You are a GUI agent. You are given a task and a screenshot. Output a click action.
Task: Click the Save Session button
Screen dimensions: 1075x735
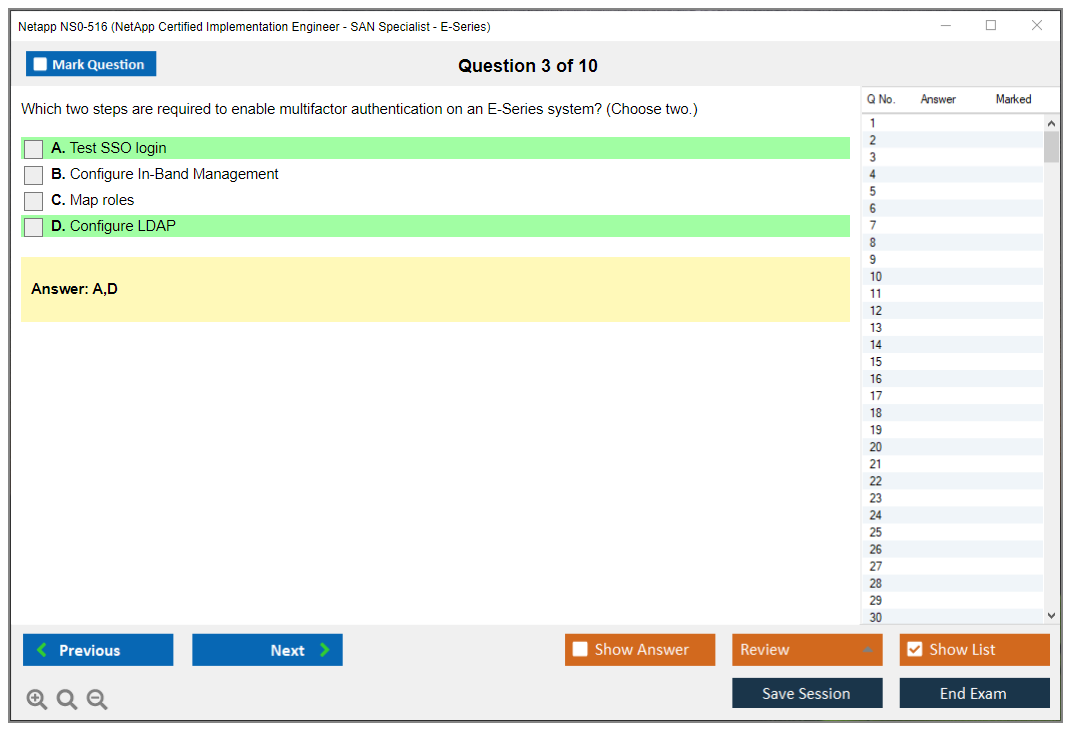coord(806,693)
